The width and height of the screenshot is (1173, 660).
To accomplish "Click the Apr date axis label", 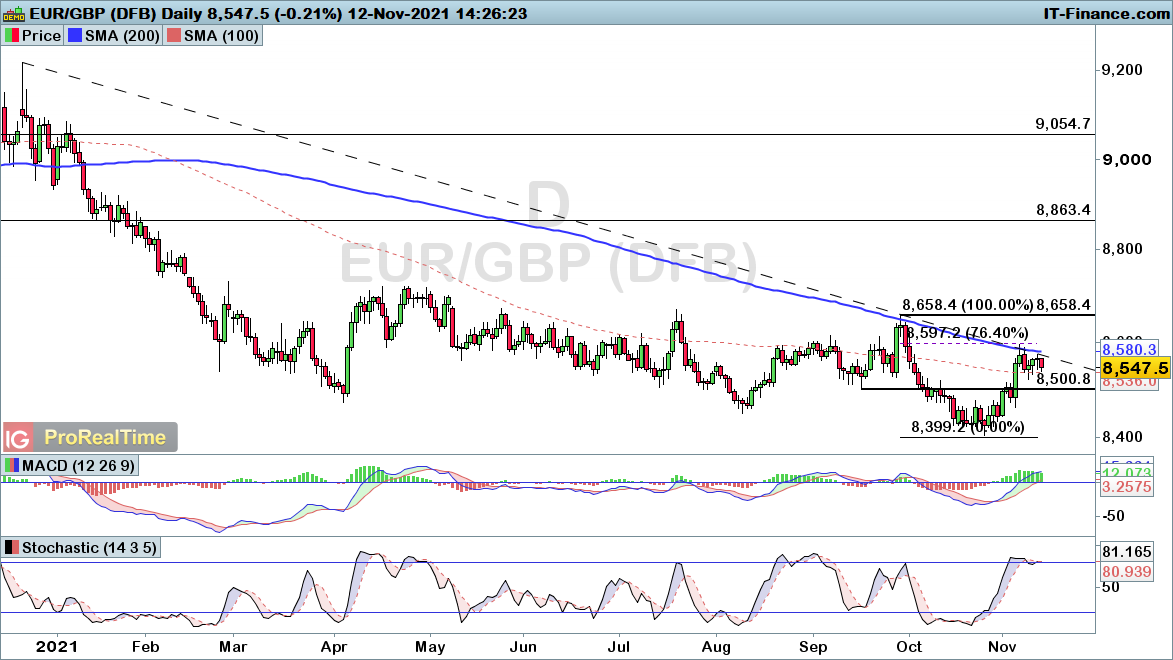I will [x=334, y=647].
